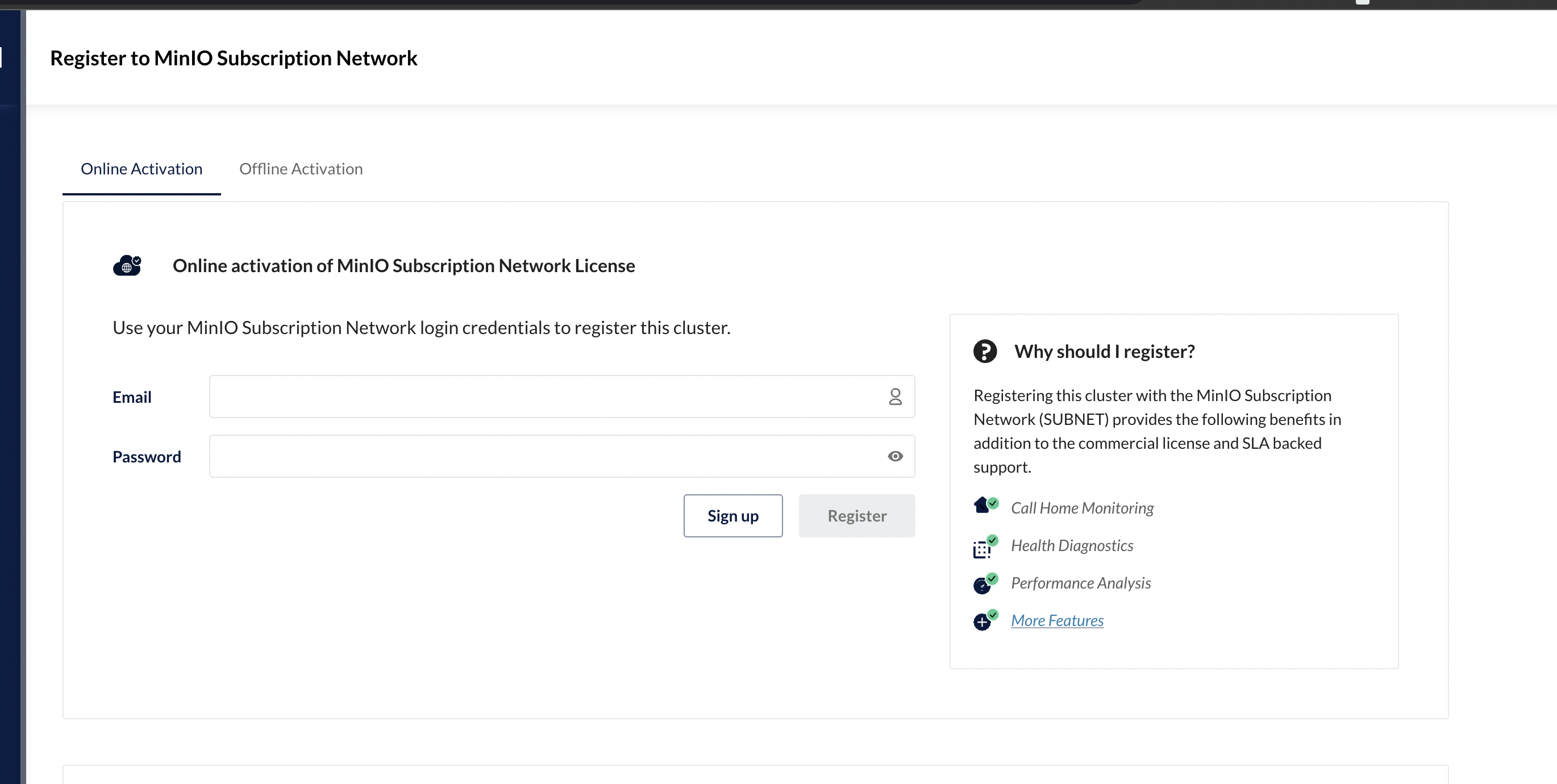Switch to the Offline Activation tab
The image size is (1557, 784).
click(x=301, y=169)
